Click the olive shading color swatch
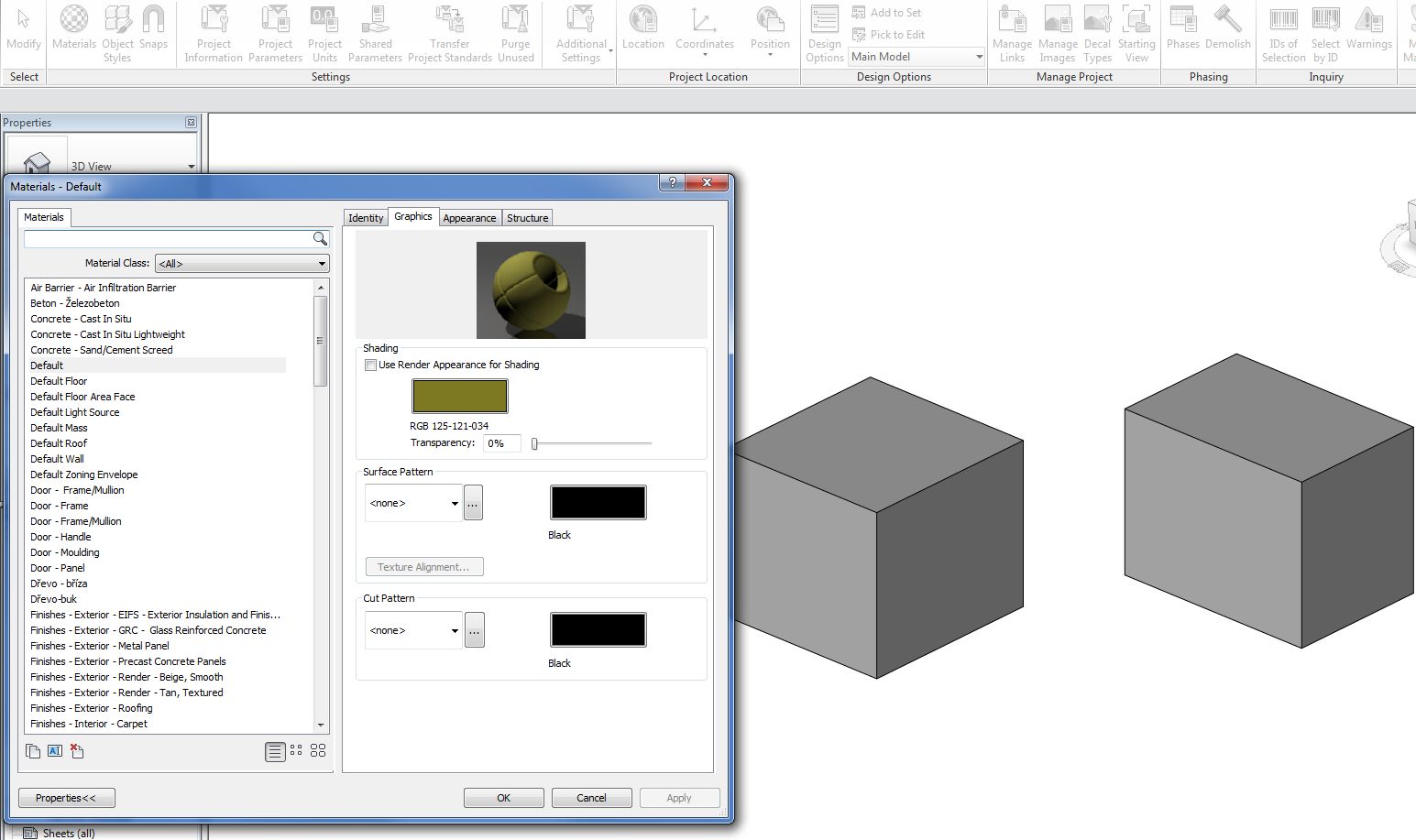Viewport: 1416px width, 840px height. tap(459, 397)
